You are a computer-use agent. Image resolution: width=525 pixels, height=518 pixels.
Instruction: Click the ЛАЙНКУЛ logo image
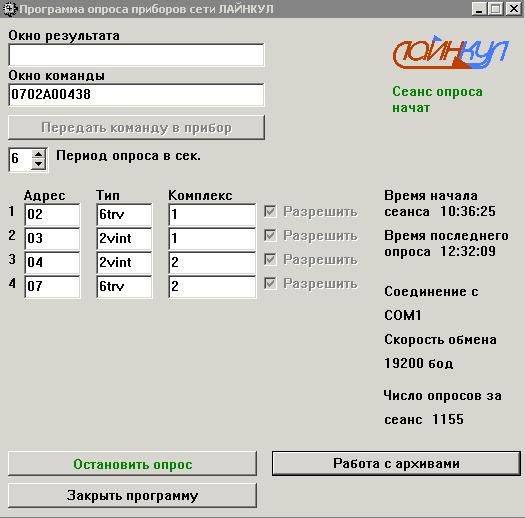point(450,53)
